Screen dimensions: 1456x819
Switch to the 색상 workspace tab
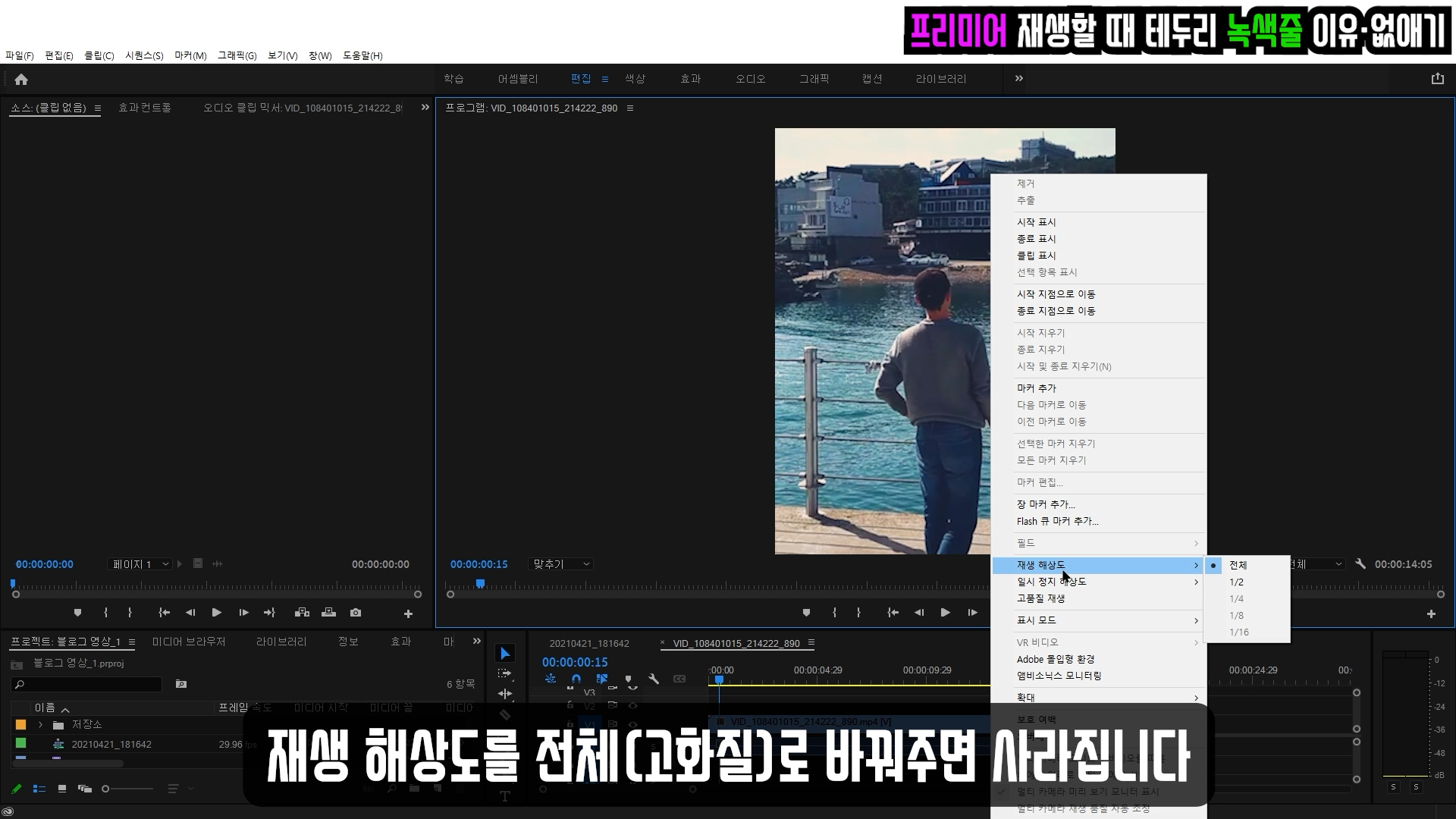[635, 79]
